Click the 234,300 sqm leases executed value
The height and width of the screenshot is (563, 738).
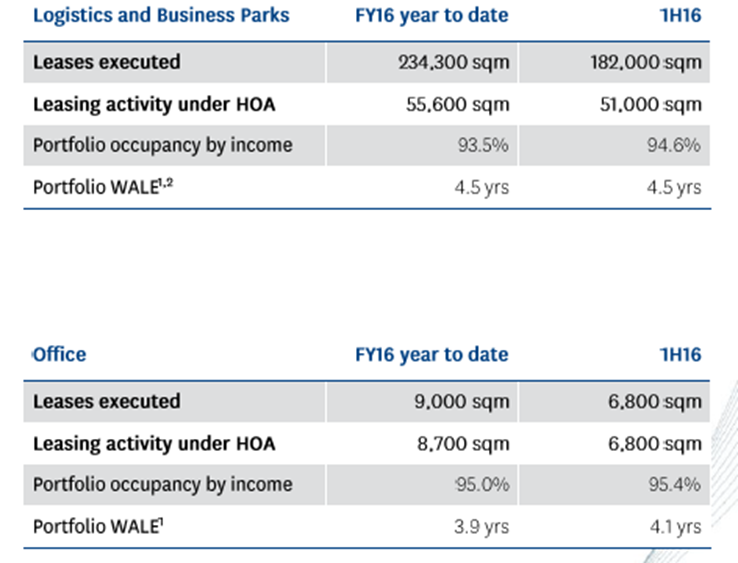pos(454,62)
